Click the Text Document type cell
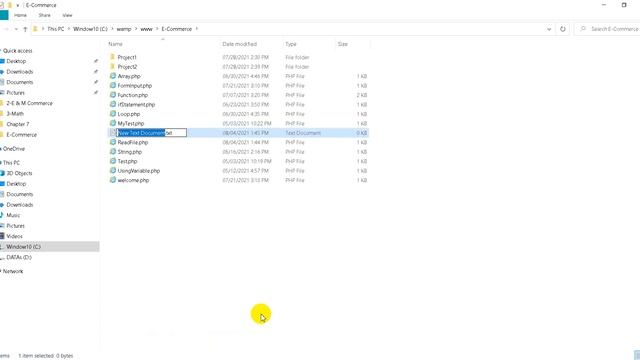Viewport: 640px width, 360px height. point(303,133)
